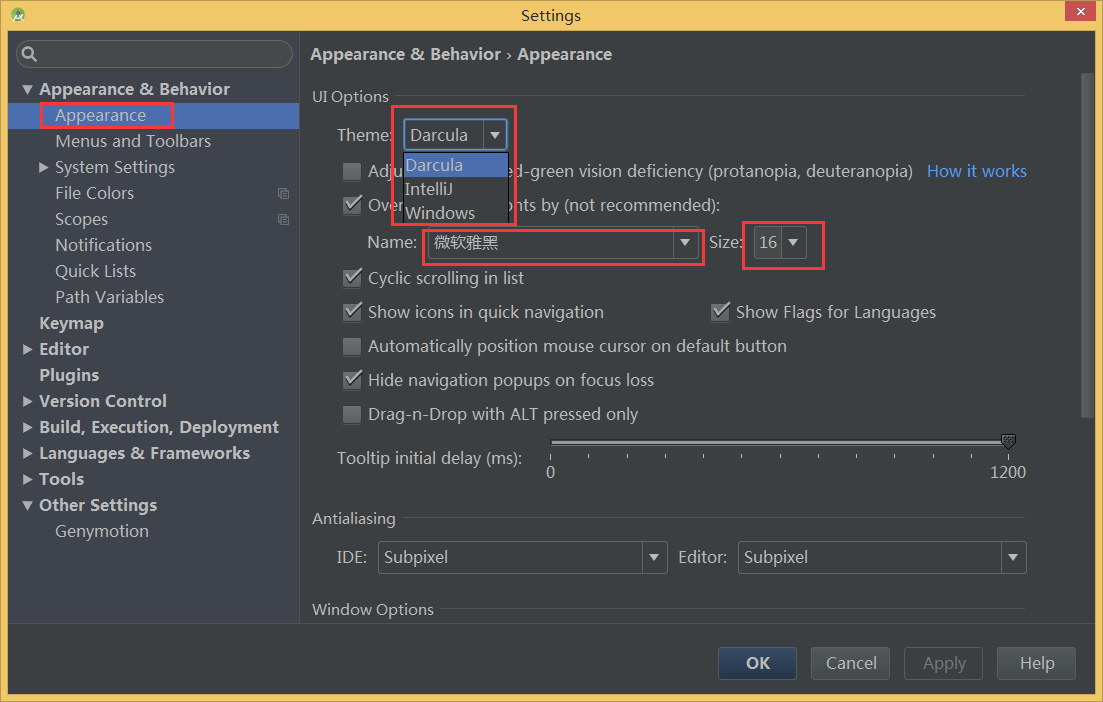Close the Settings window
The height and width of the screenshot is (702, 1103).
(x=1080, y=11)
